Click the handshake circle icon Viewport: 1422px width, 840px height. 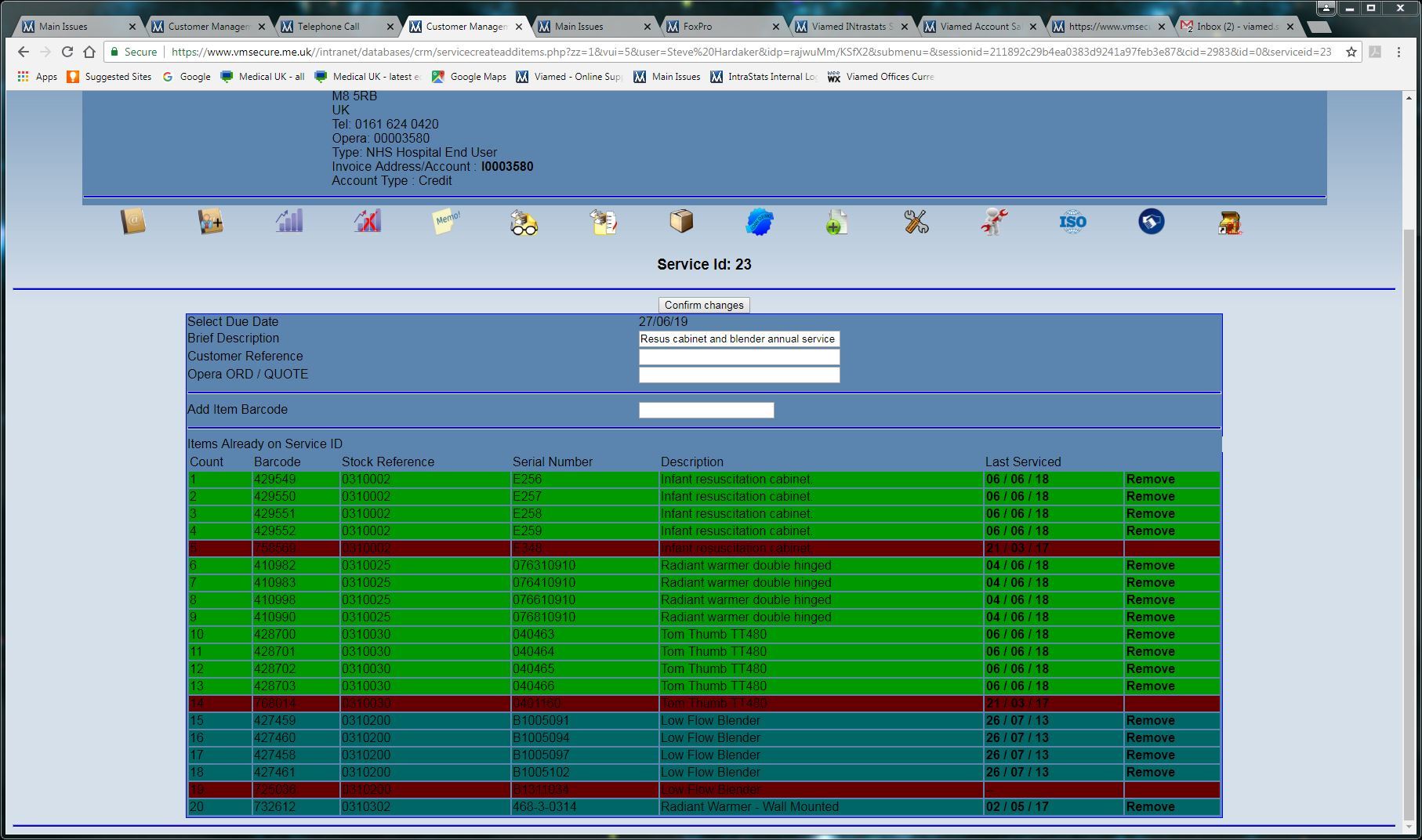pos(1151,222)
